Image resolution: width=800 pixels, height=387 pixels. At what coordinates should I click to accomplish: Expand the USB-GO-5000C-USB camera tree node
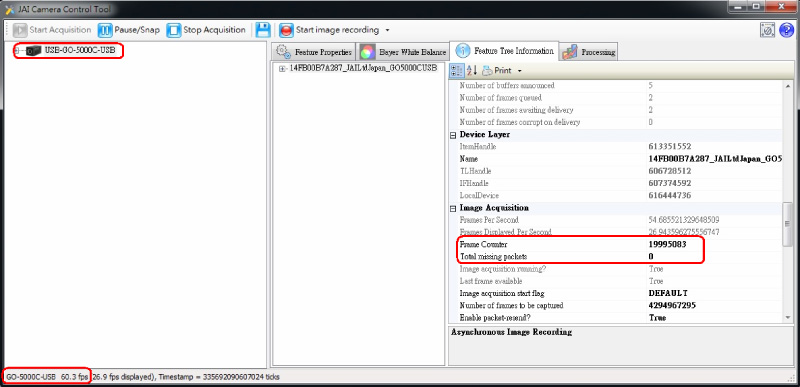pyautogui.click(x=18, y=50)
